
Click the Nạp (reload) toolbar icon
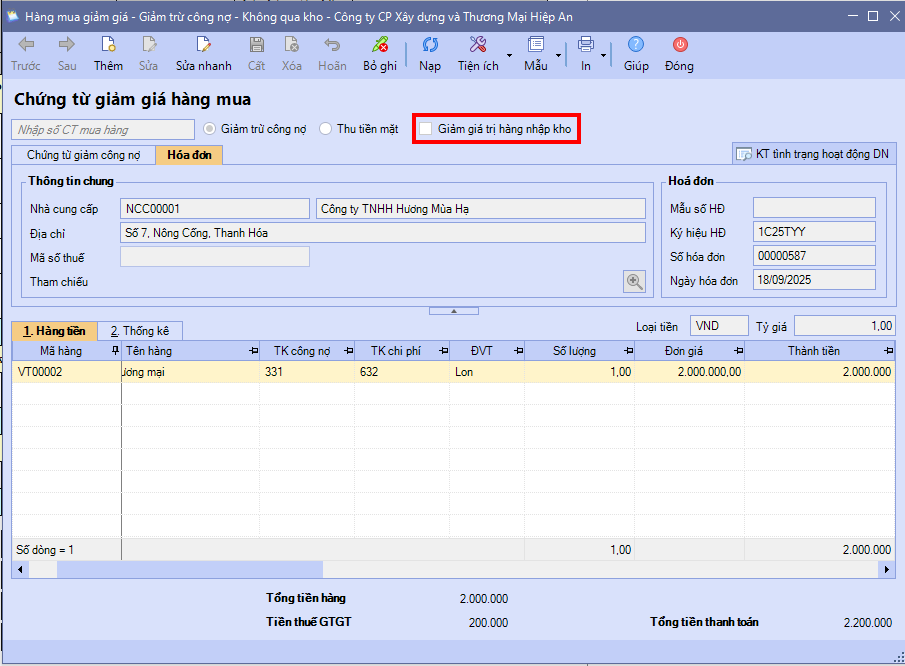click(430, 45)
